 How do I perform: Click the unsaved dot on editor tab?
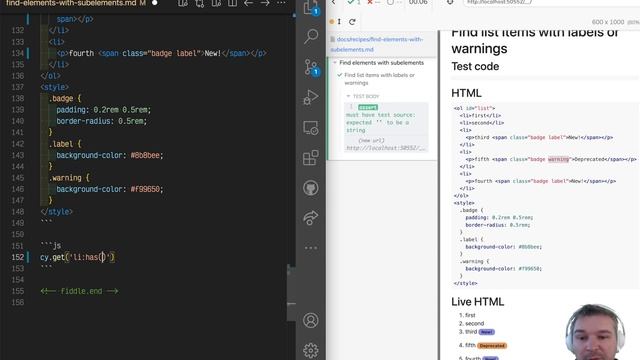(155, 3)
